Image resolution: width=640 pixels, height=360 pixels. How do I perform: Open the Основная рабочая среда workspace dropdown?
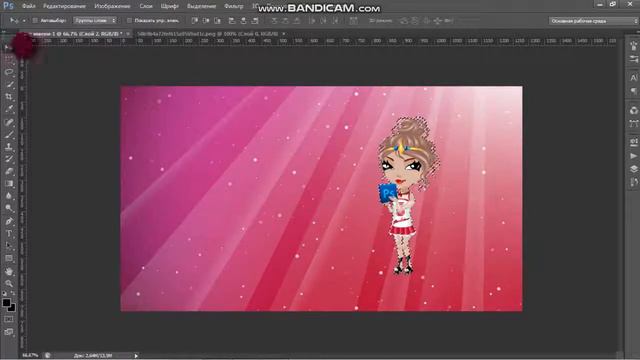point(593,21)
